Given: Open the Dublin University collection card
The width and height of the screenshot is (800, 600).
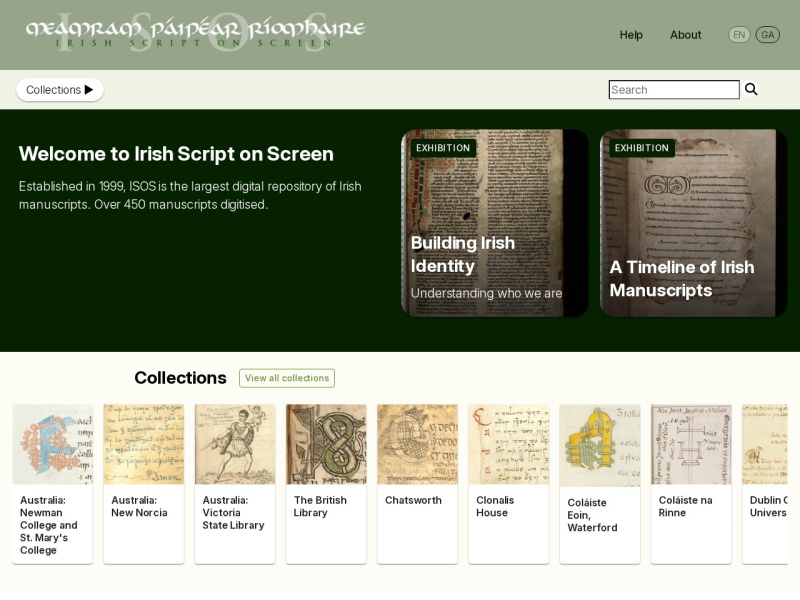Looking at the screenshot, I should [765, 484].
